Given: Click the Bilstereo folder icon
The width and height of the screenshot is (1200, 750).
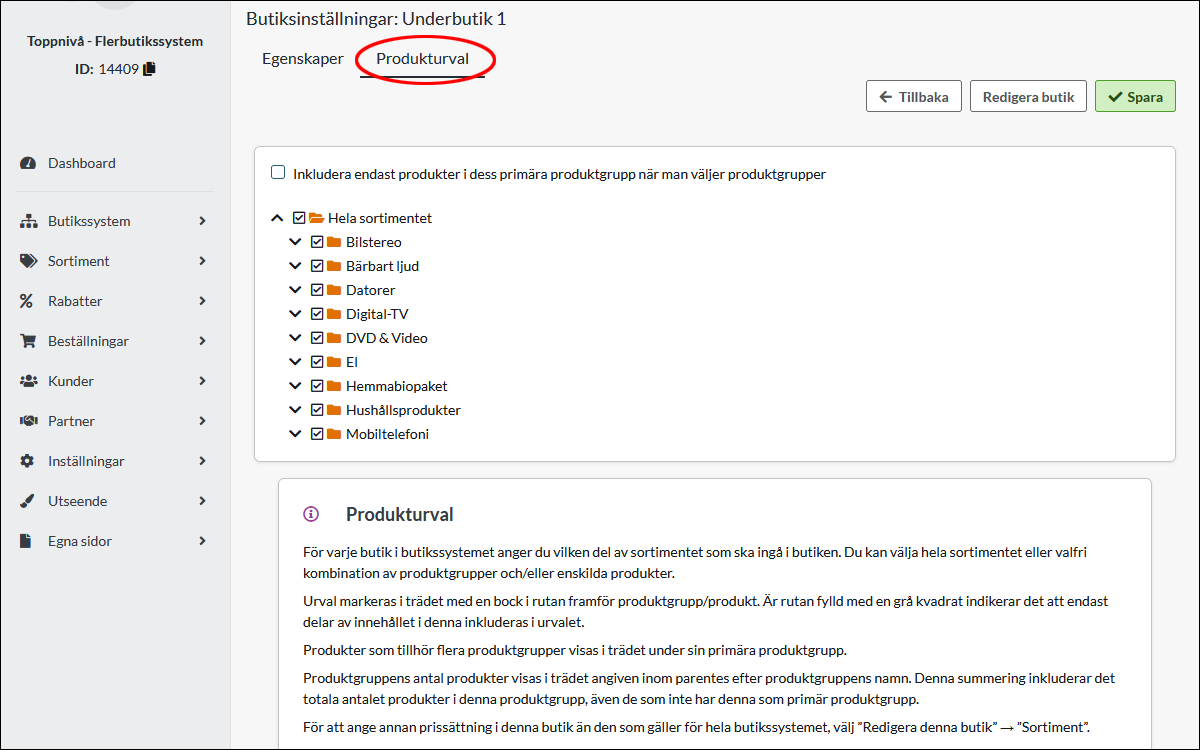Looking at the screenshot, I should 334,242.
